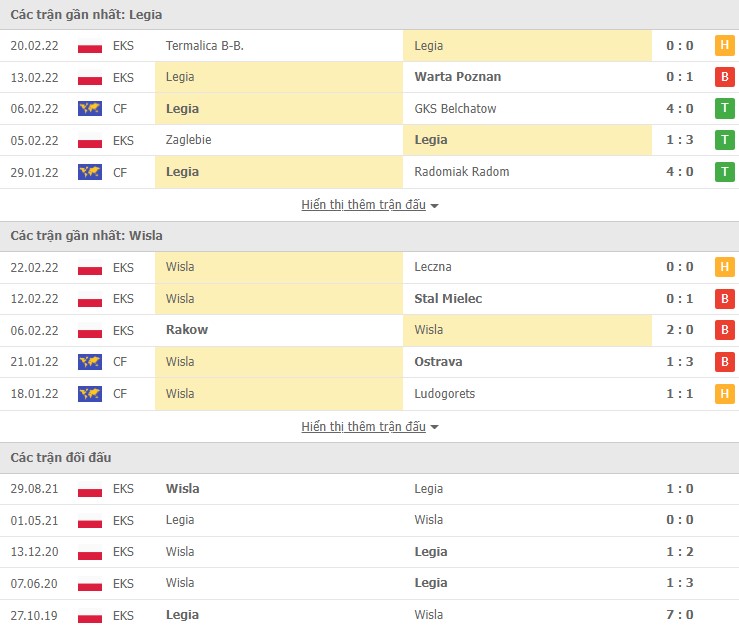Open the Radomiak Radom team link

pyautogui.click(x=461, y=172)
